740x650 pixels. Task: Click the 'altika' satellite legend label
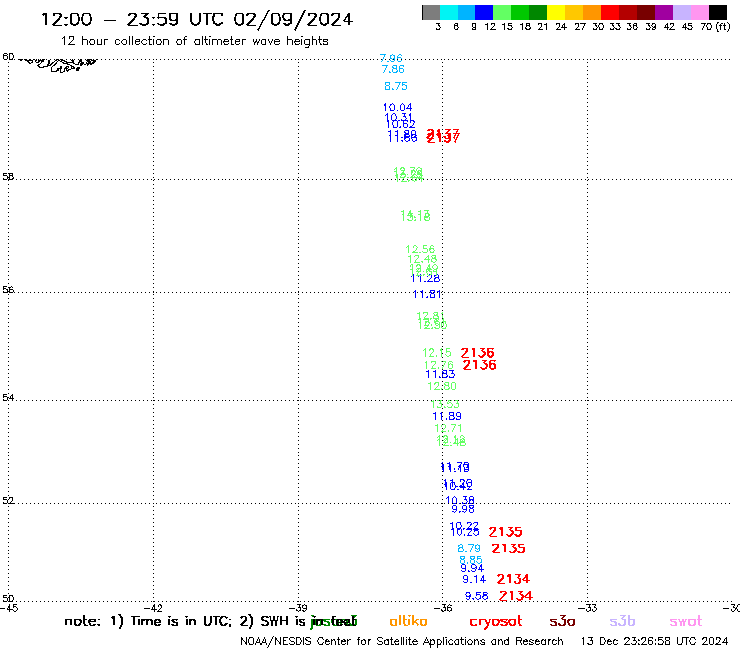[408, 621]
